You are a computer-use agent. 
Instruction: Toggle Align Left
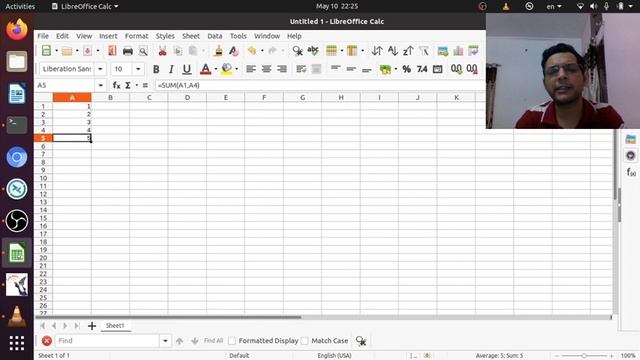pos(251,69)
